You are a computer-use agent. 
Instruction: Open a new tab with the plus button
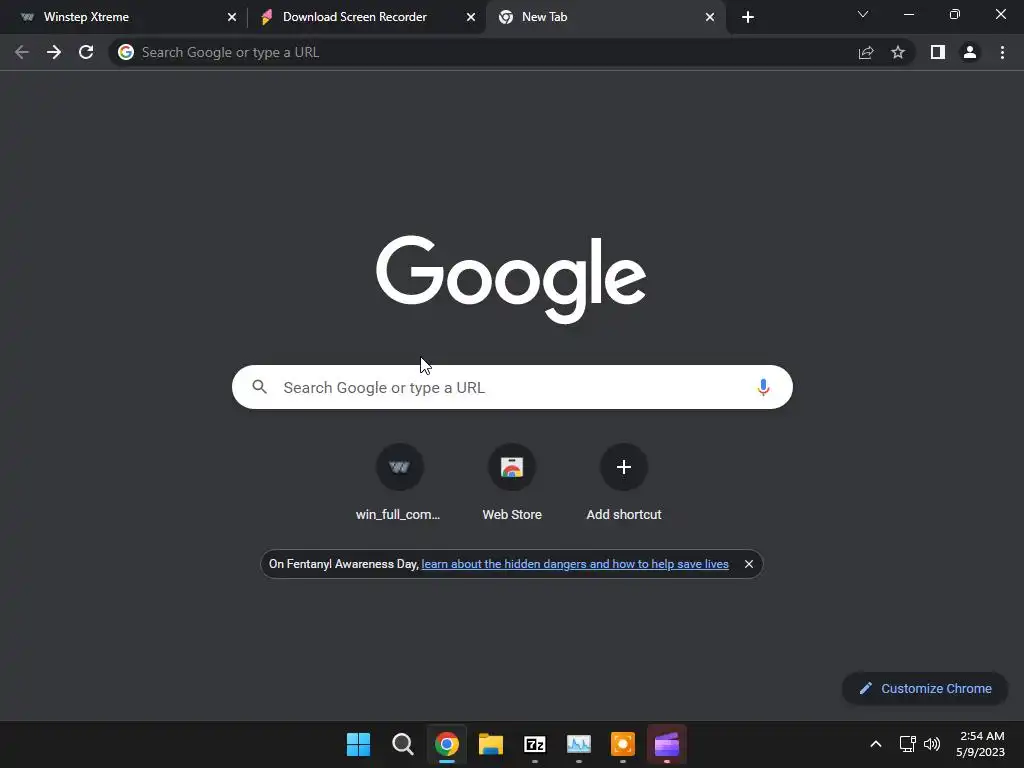click(x=748, y=17)
